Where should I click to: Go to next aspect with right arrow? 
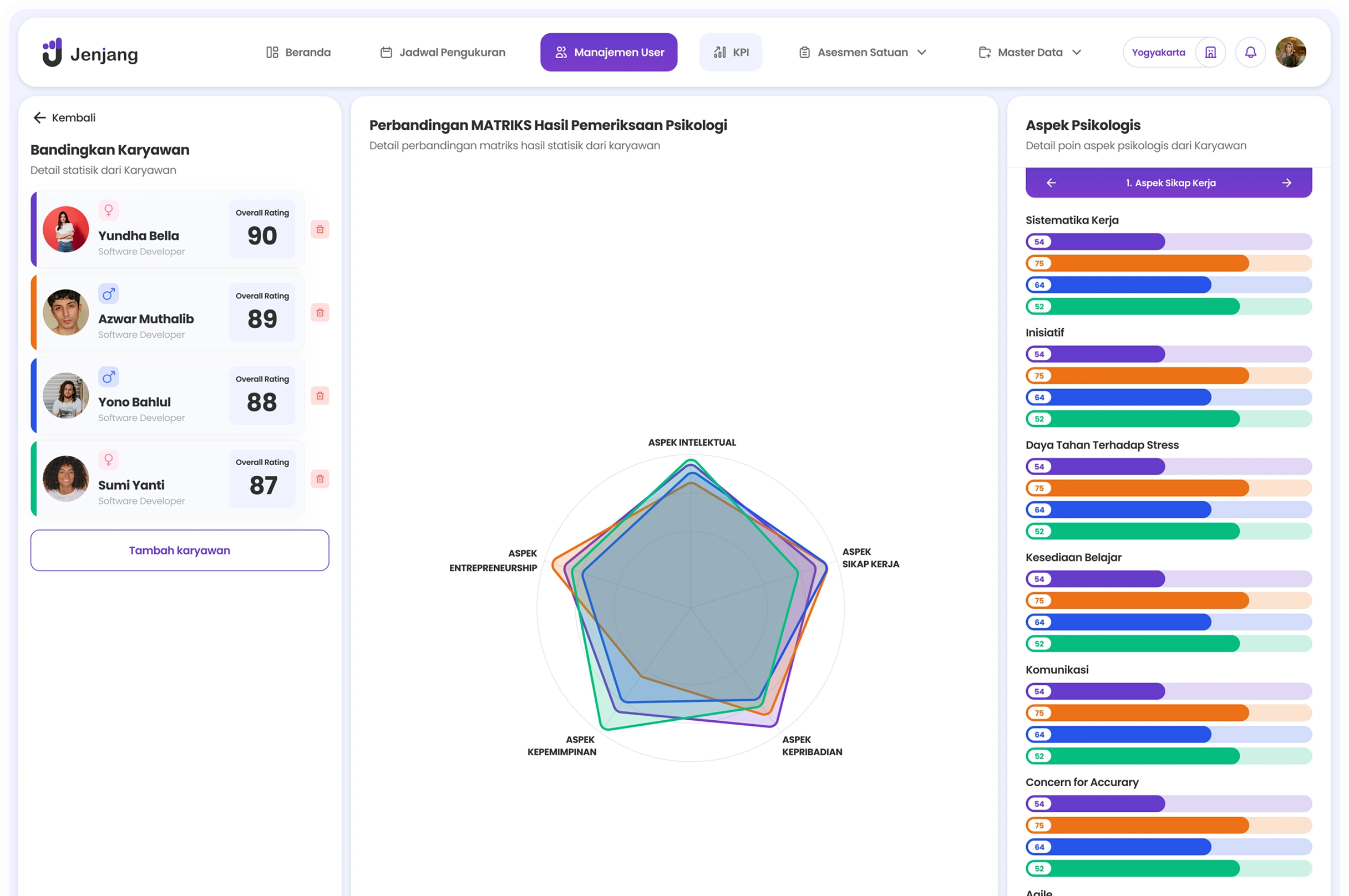1286,183
